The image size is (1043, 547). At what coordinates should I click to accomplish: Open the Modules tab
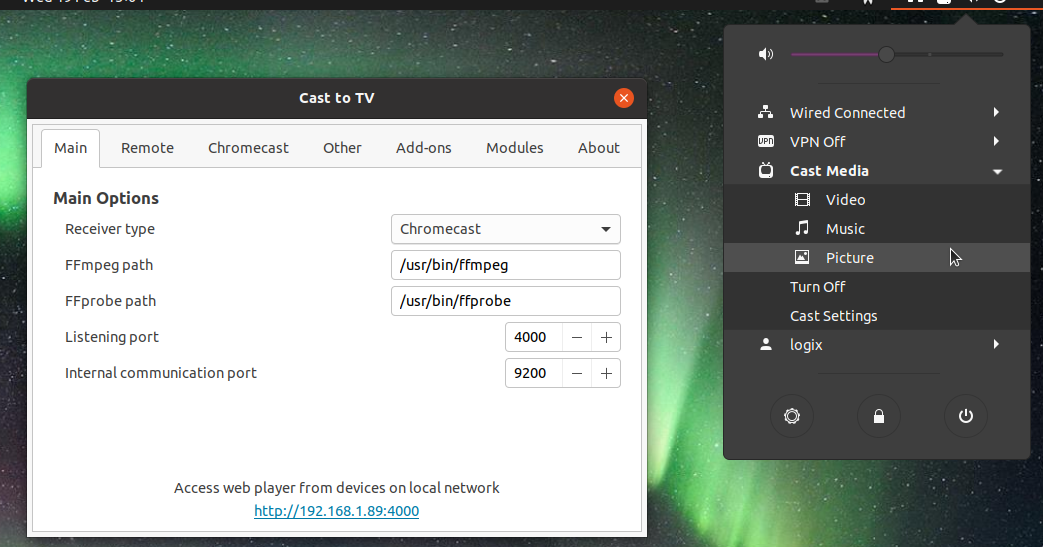pyautogui.click(x=514, y=148)
